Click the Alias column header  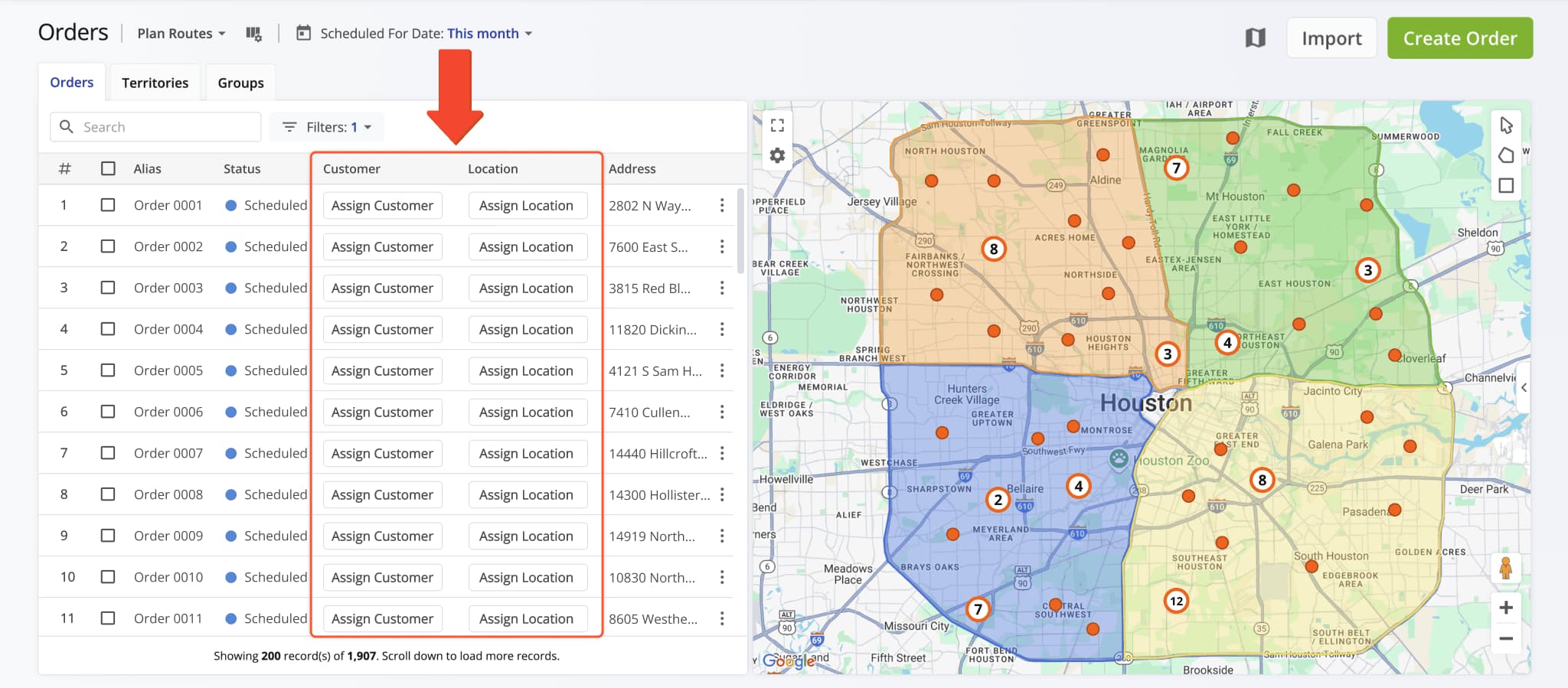(147, 168)
